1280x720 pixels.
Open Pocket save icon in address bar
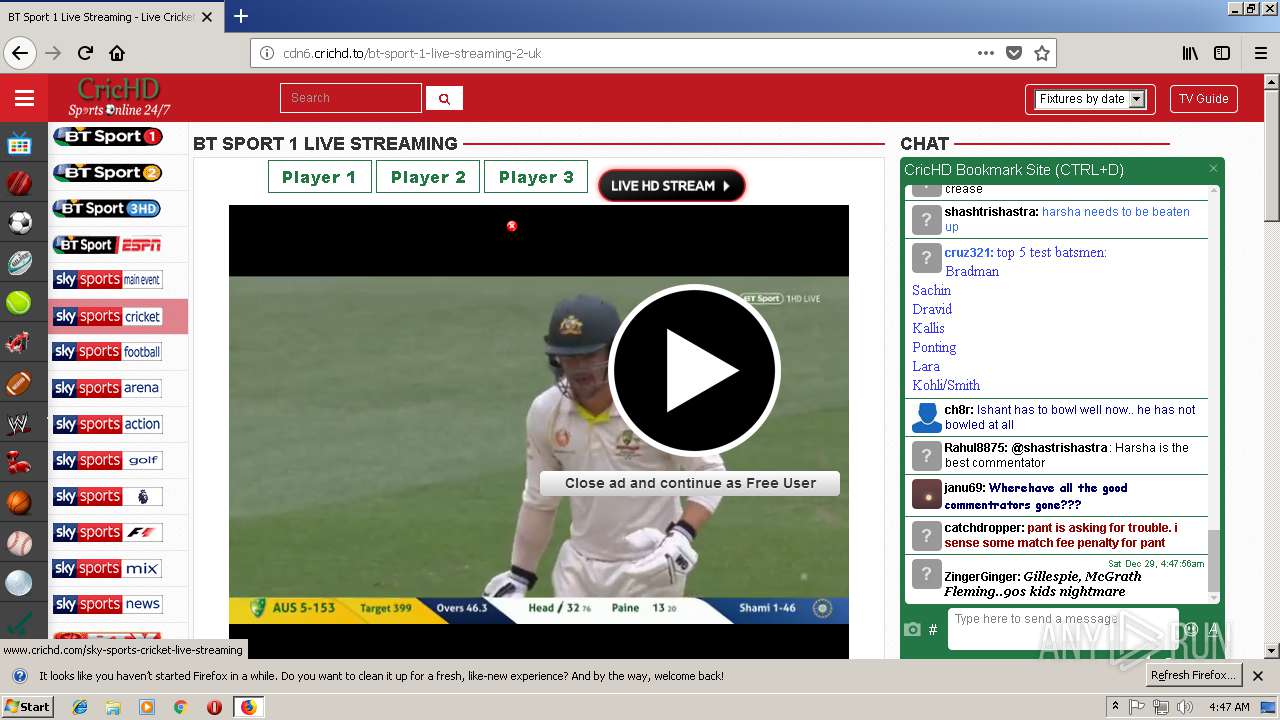pyautogui.click(x=1014, y=53)
